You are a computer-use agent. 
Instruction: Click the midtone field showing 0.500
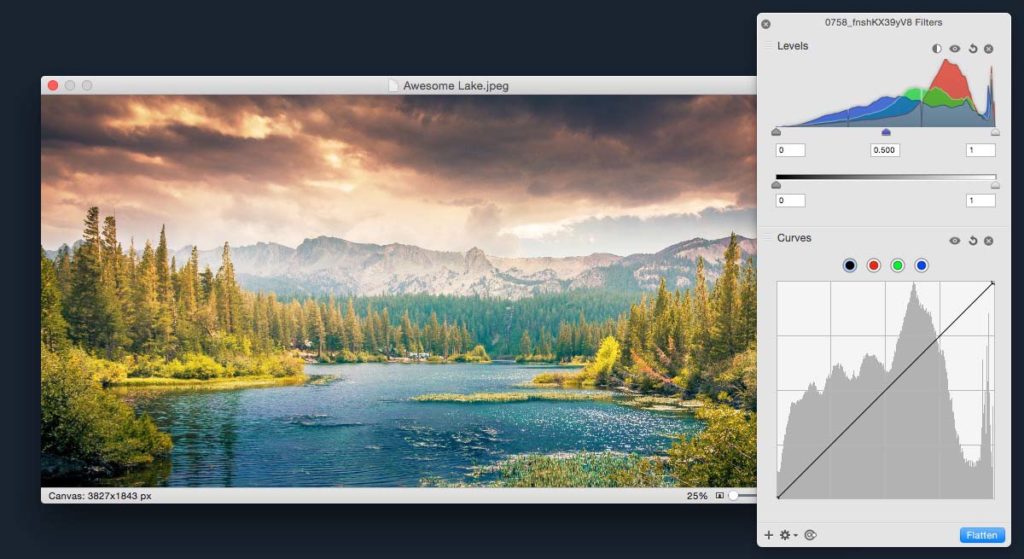(x=885, y=150)
